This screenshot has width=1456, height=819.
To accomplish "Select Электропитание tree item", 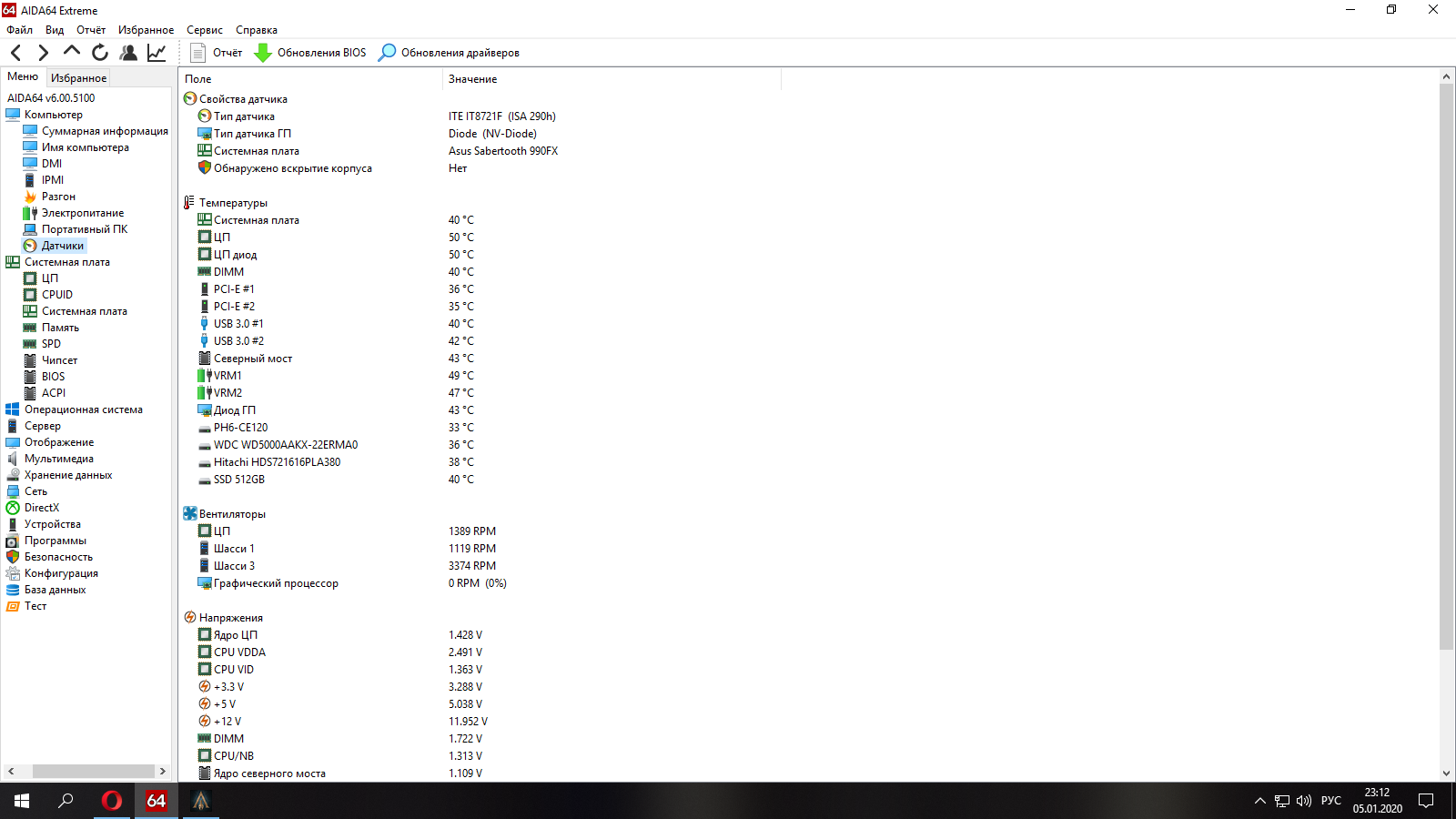I will coord(82,213).
